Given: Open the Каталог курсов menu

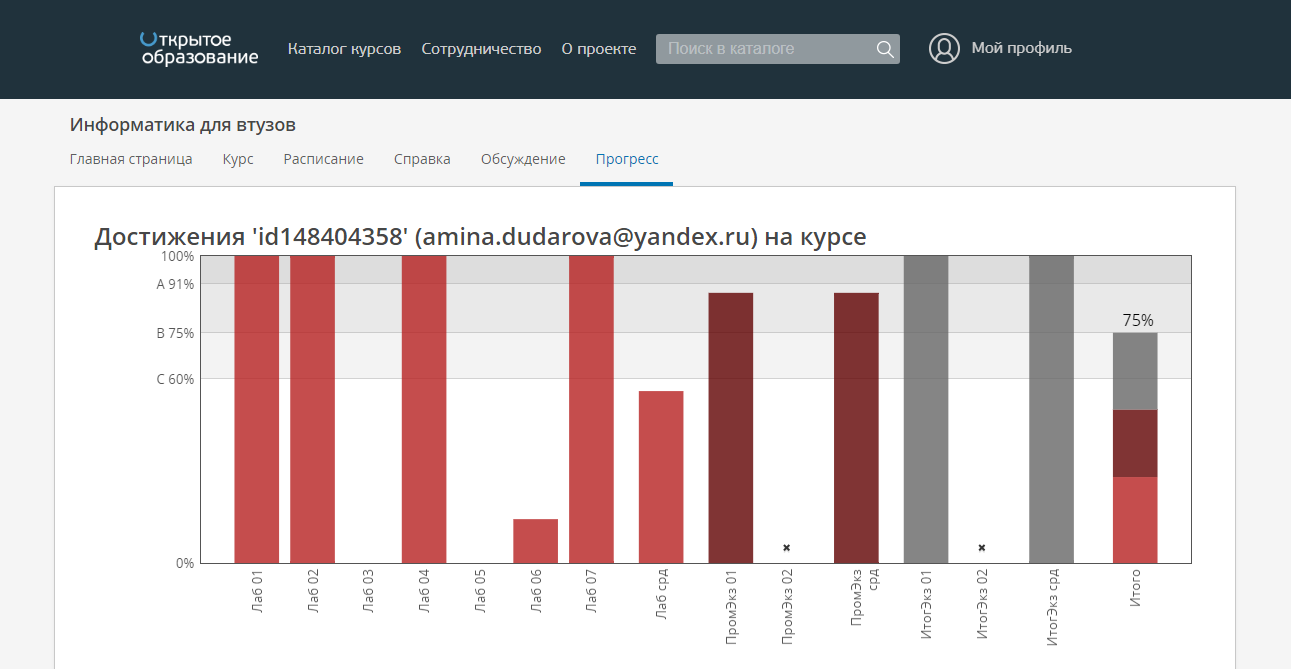Looking at the screenshot, I should click(x=344, y=49).
